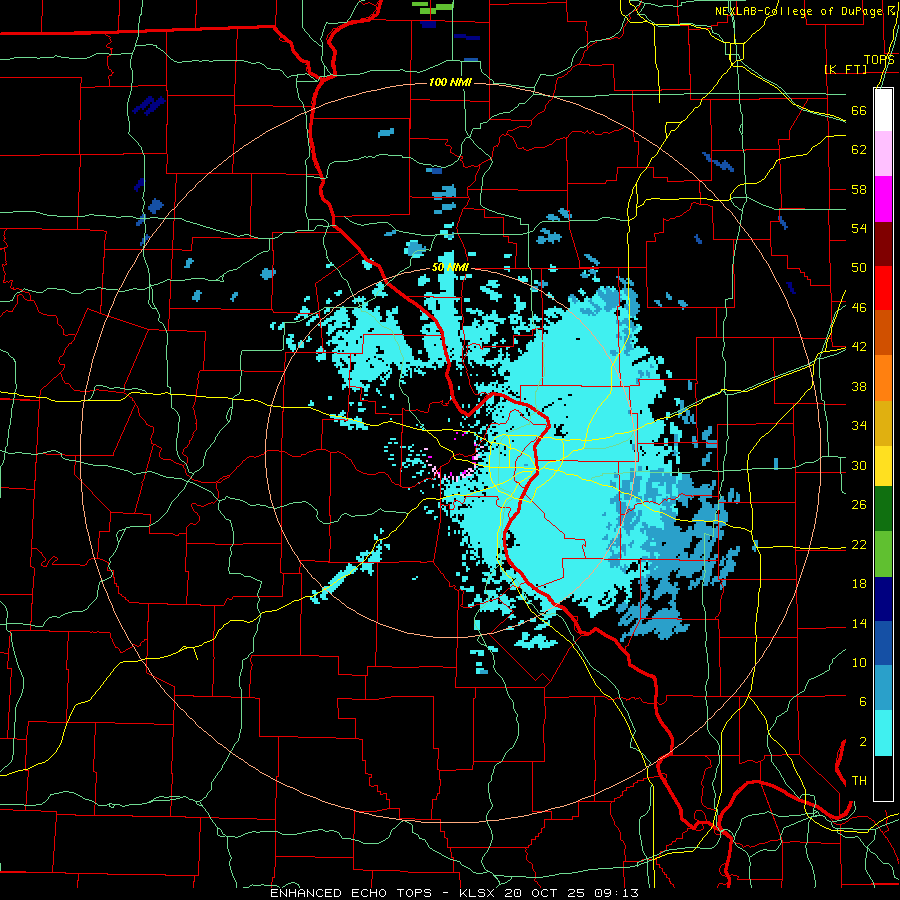Click the orange 42 kft legend swatch
The image size is (900, 900).
(883, 378)
